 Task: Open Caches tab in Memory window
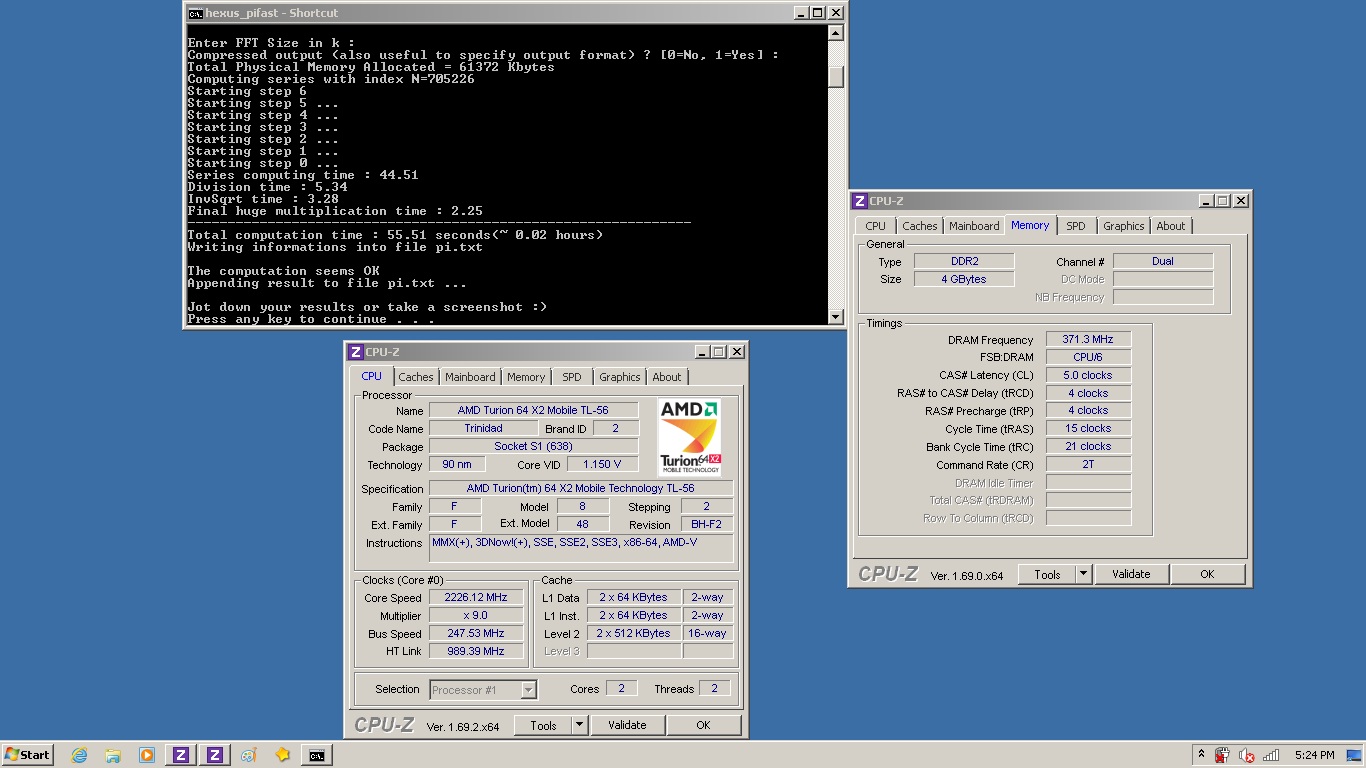point(920,226)
